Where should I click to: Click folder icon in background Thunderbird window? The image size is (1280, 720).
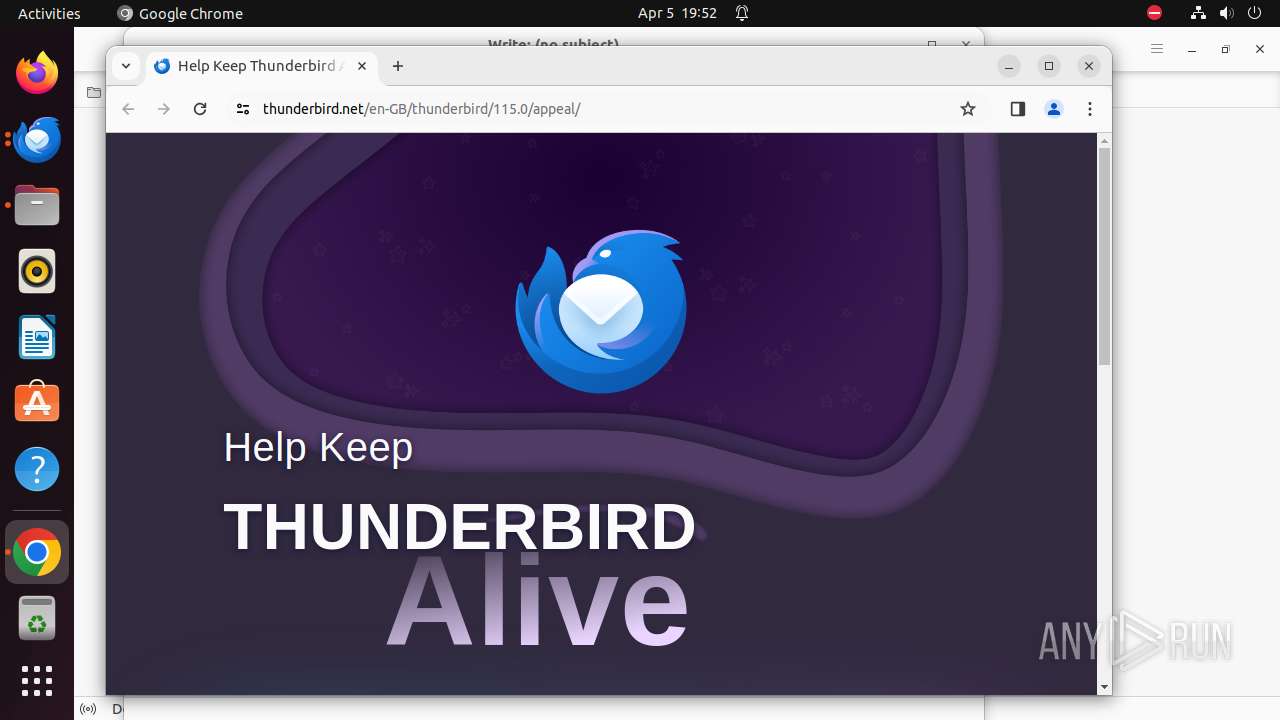[94, 93]
